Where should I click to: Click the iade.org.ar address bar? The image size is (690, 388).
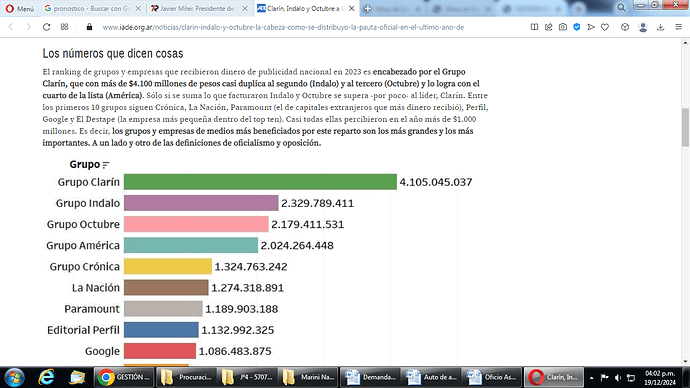tap(283, 27)
